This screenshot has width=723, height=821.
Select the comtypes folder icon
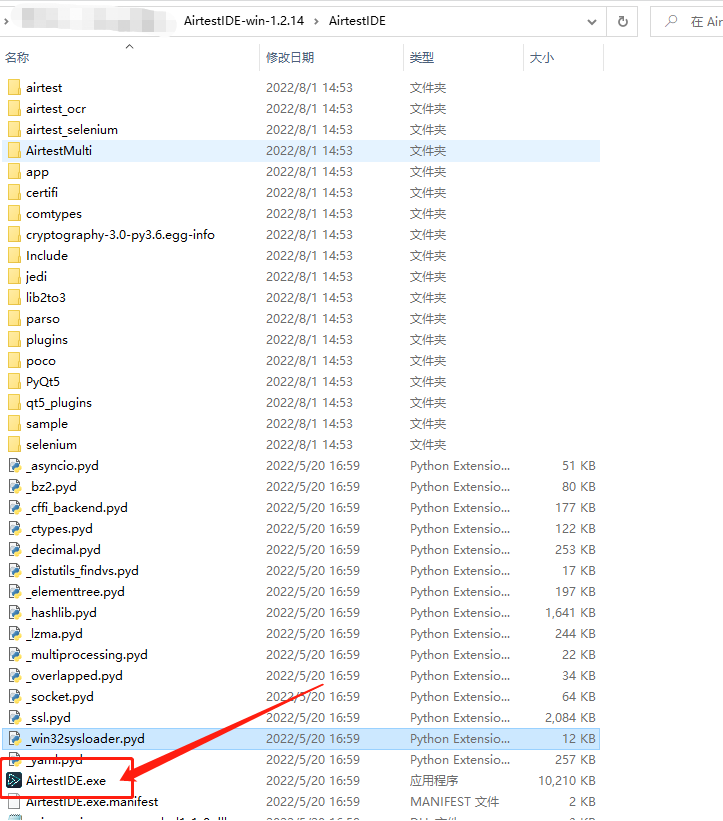coord(15,213)
